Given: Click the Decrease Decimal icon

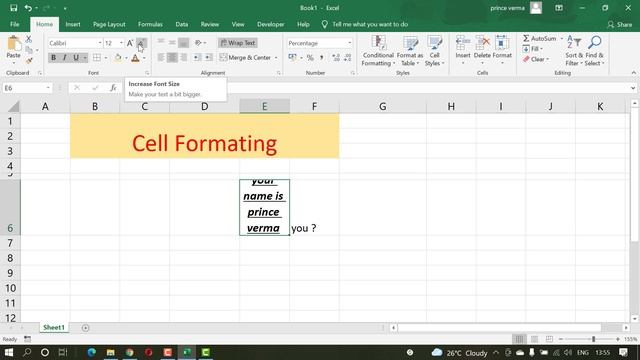Looking at the screenshot, I should [347, 58].
